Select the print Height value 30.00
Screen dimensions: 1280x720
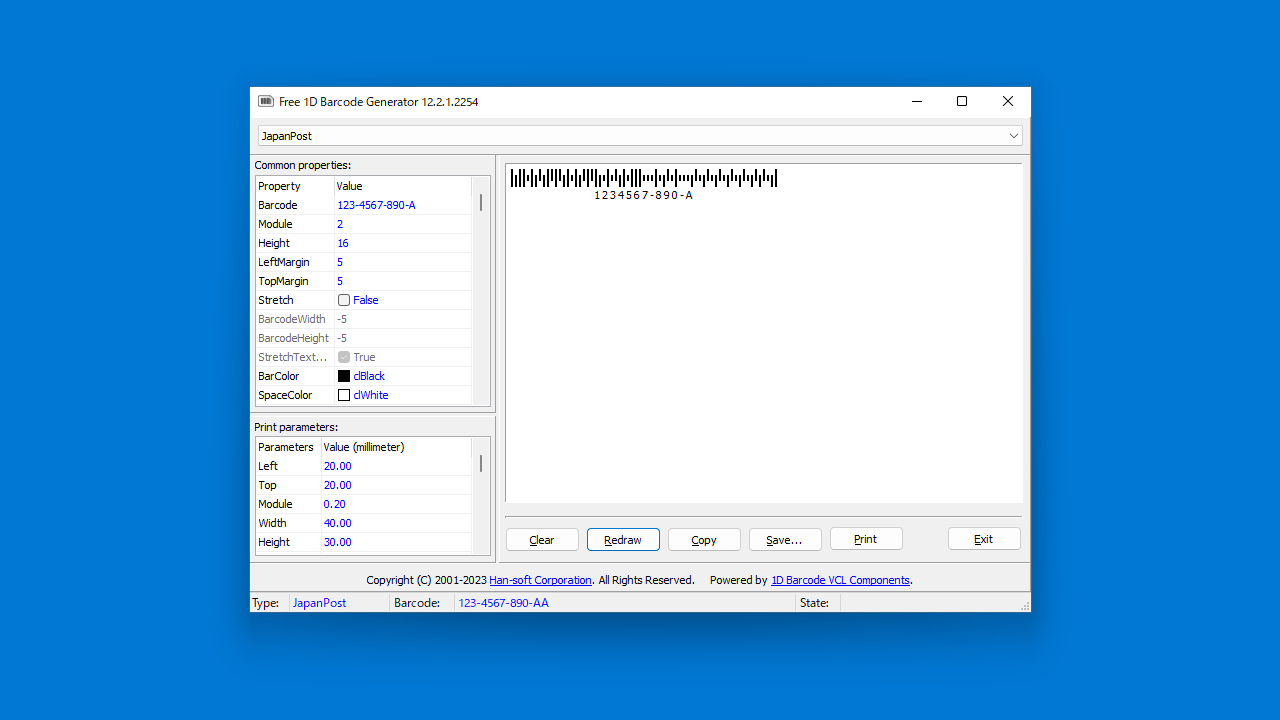point(396,542)
